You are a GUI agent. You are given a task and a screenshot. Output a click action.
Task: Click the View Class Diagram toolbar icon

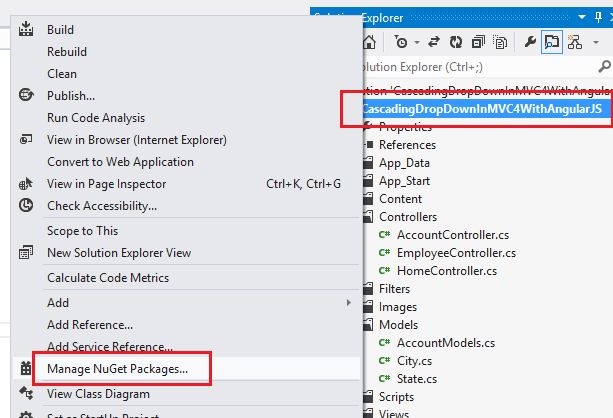[574, 43]
